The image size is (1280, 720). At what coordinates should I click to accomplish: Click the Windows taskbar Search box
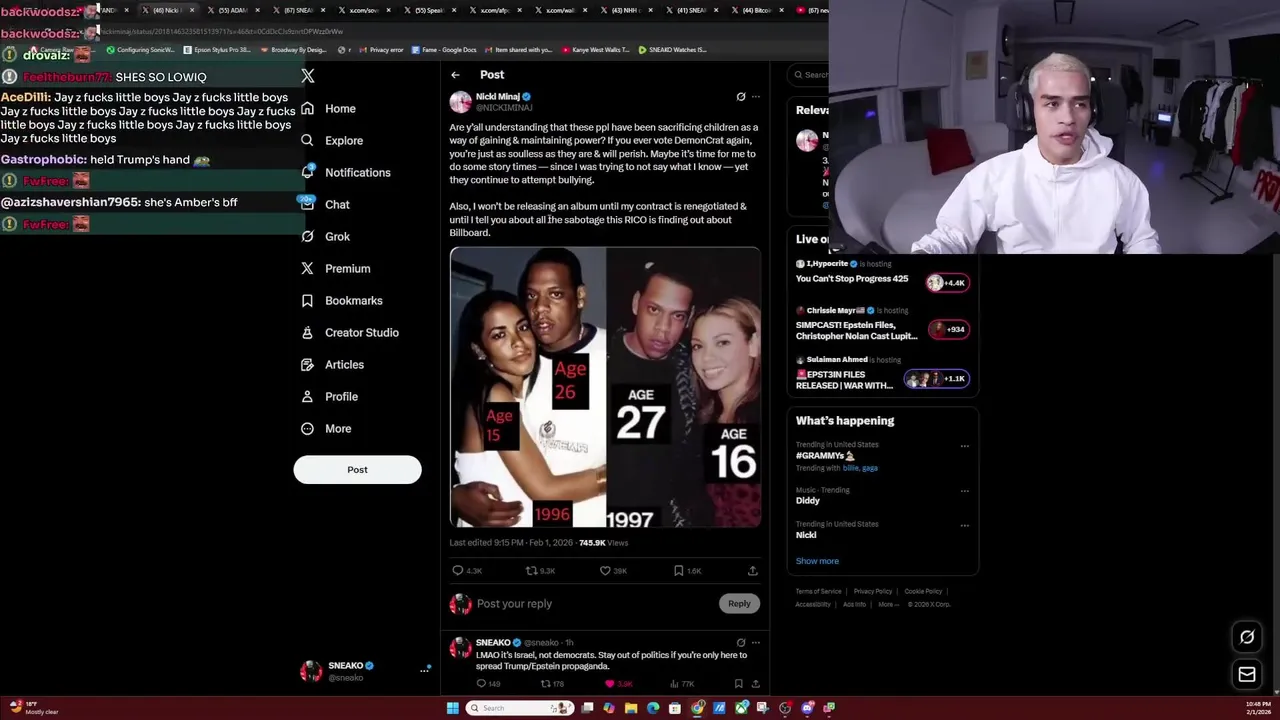click(518, 708)
